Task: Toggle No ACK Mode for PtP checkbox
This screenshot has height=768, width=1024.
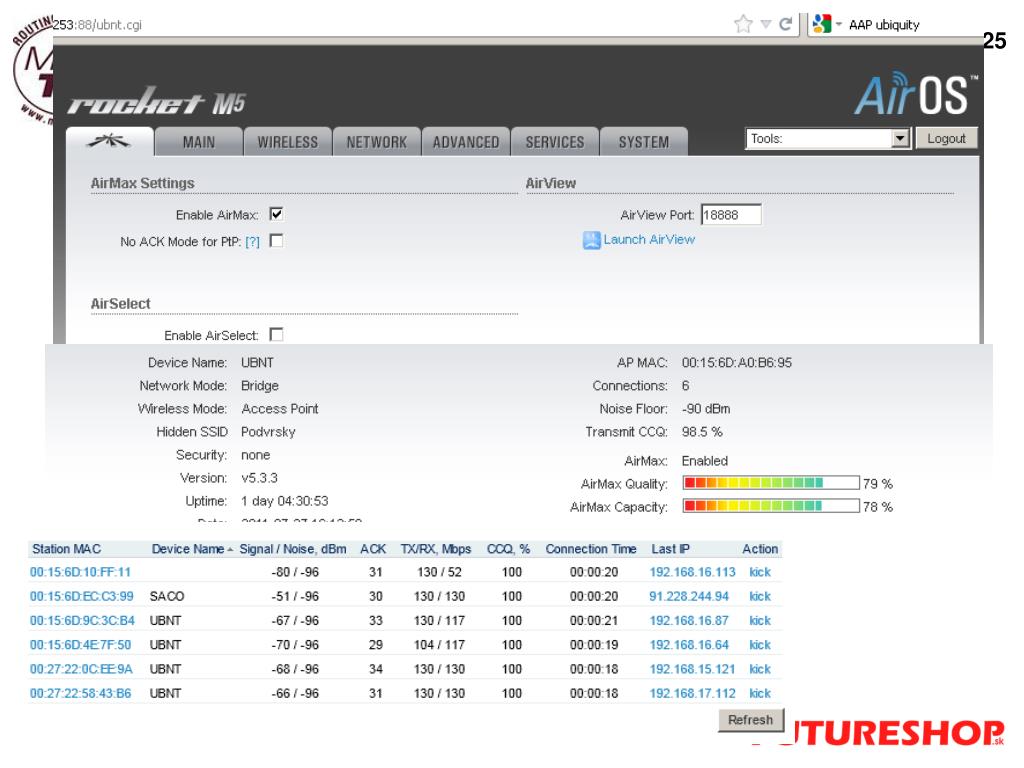Action: click(276, 241)
